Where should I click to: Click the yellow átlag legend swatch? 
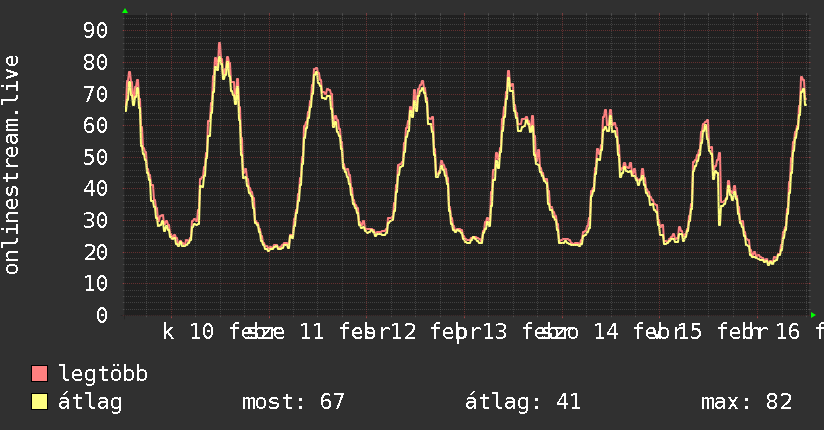click(x=40, y=402)
